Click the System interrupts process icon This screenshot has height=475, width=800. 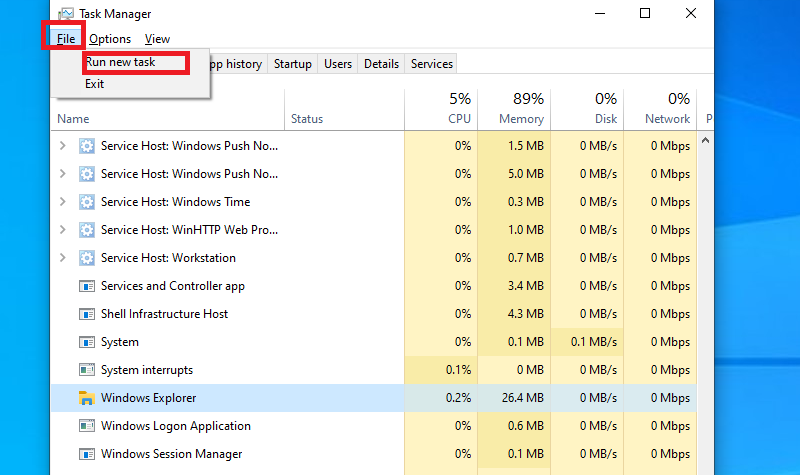(86, 370)
